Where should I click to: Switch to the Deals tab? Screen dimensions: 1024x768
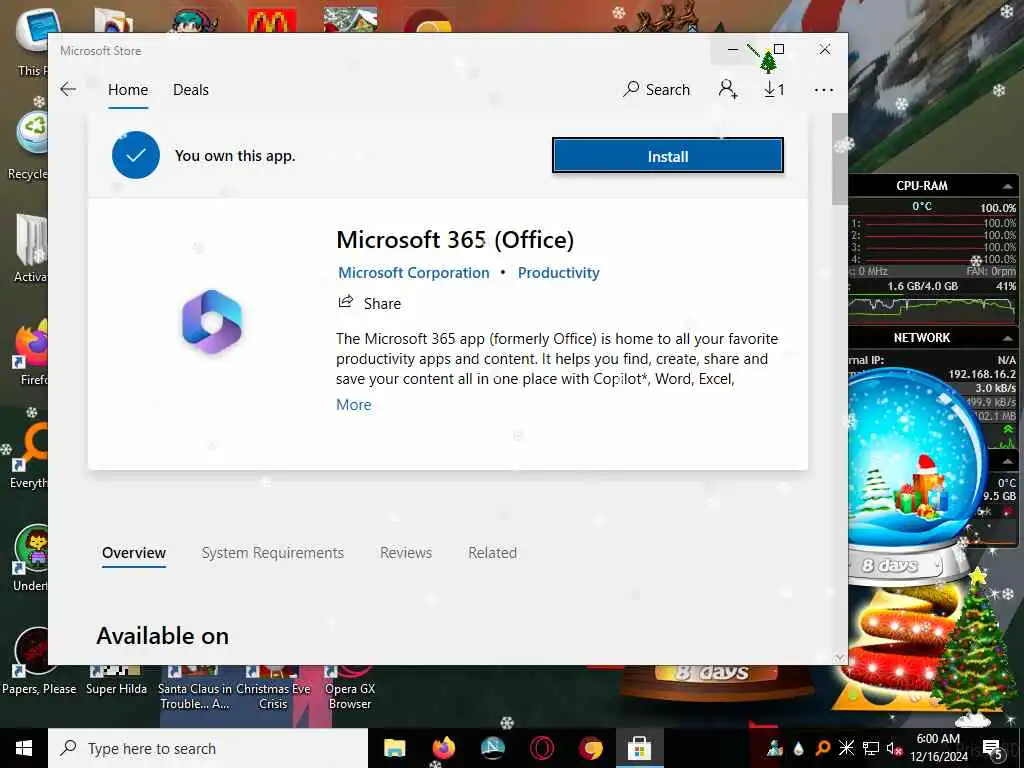coord(191,89)
